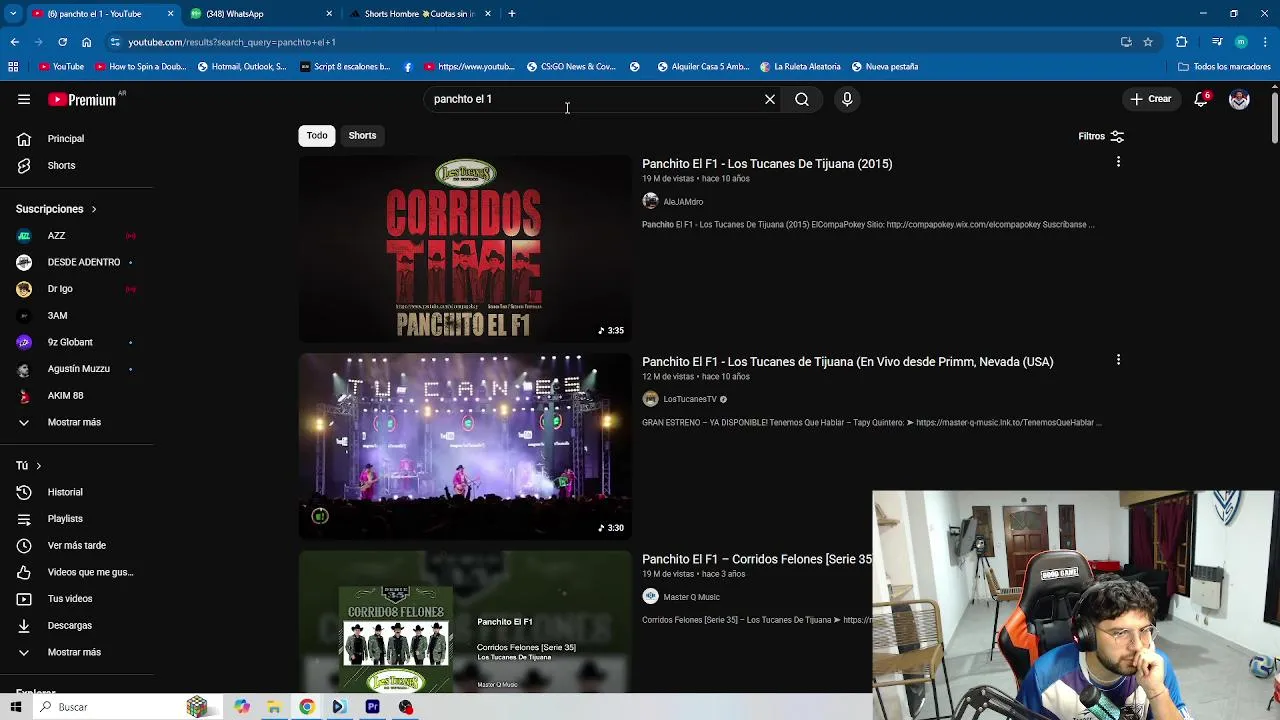
Task: Click the Corridos Felones album thumbnail
Action: [465, 621]
